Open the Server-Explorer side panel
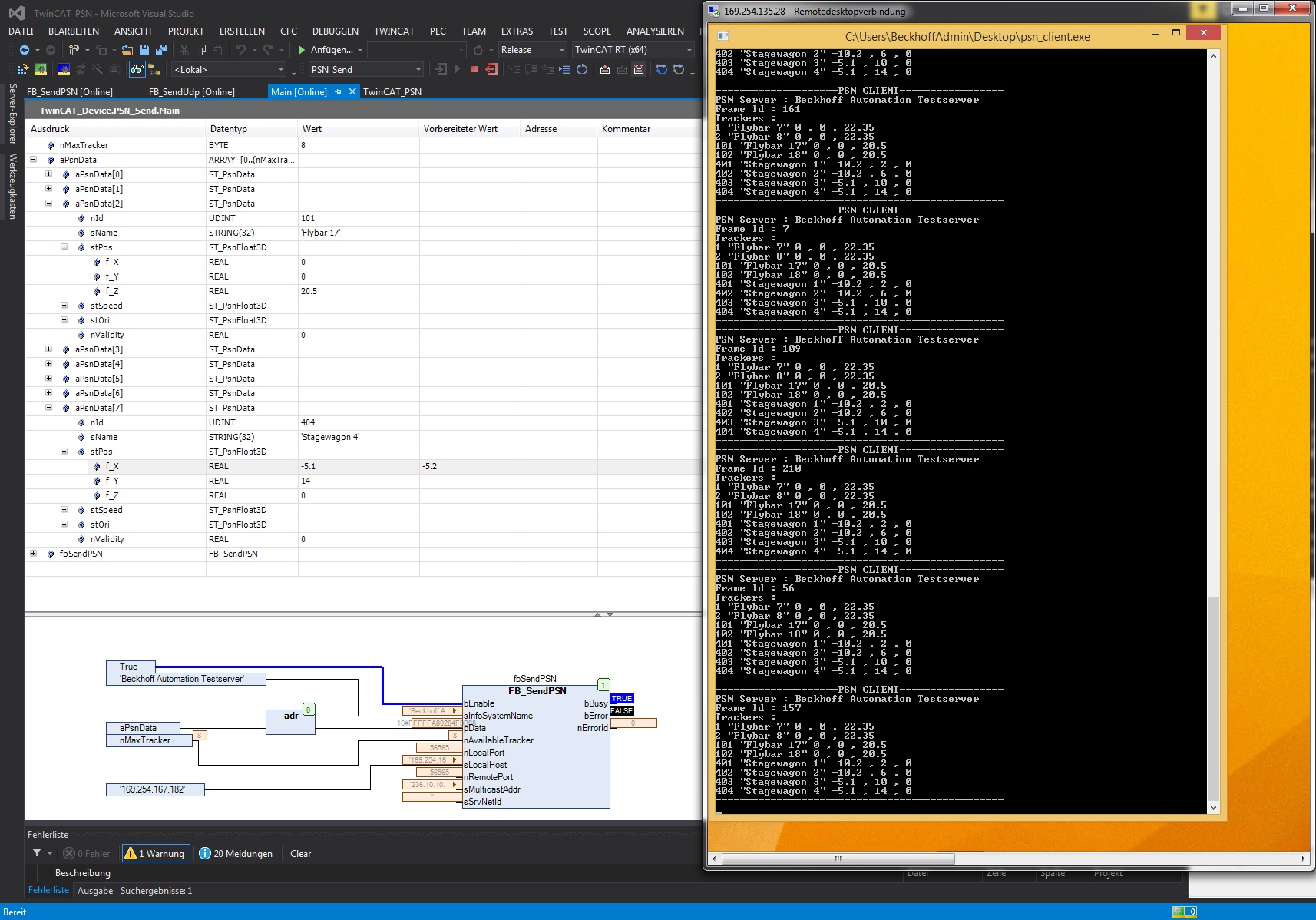 [12, 114]
